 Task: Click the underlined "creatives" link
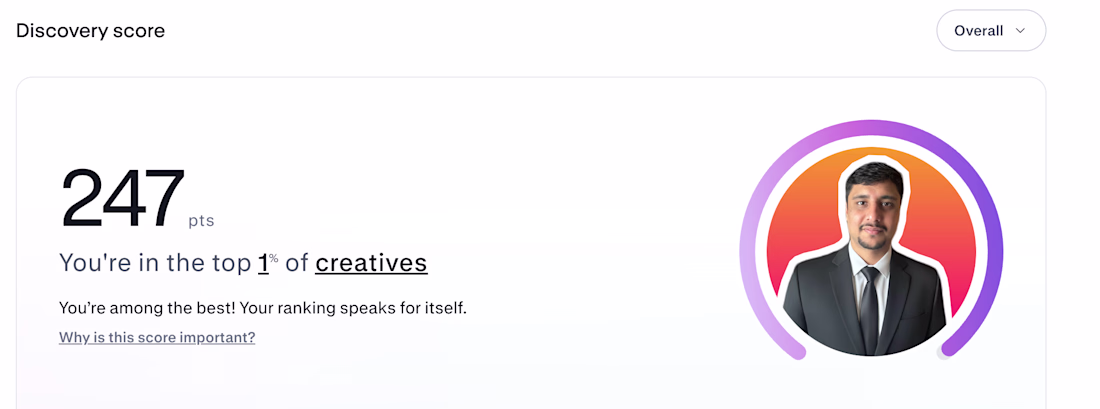point(371,263)
